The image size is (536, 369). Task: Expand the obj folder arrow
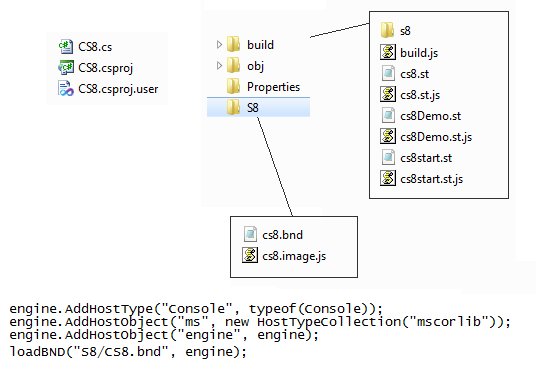[x=219, y=66]
